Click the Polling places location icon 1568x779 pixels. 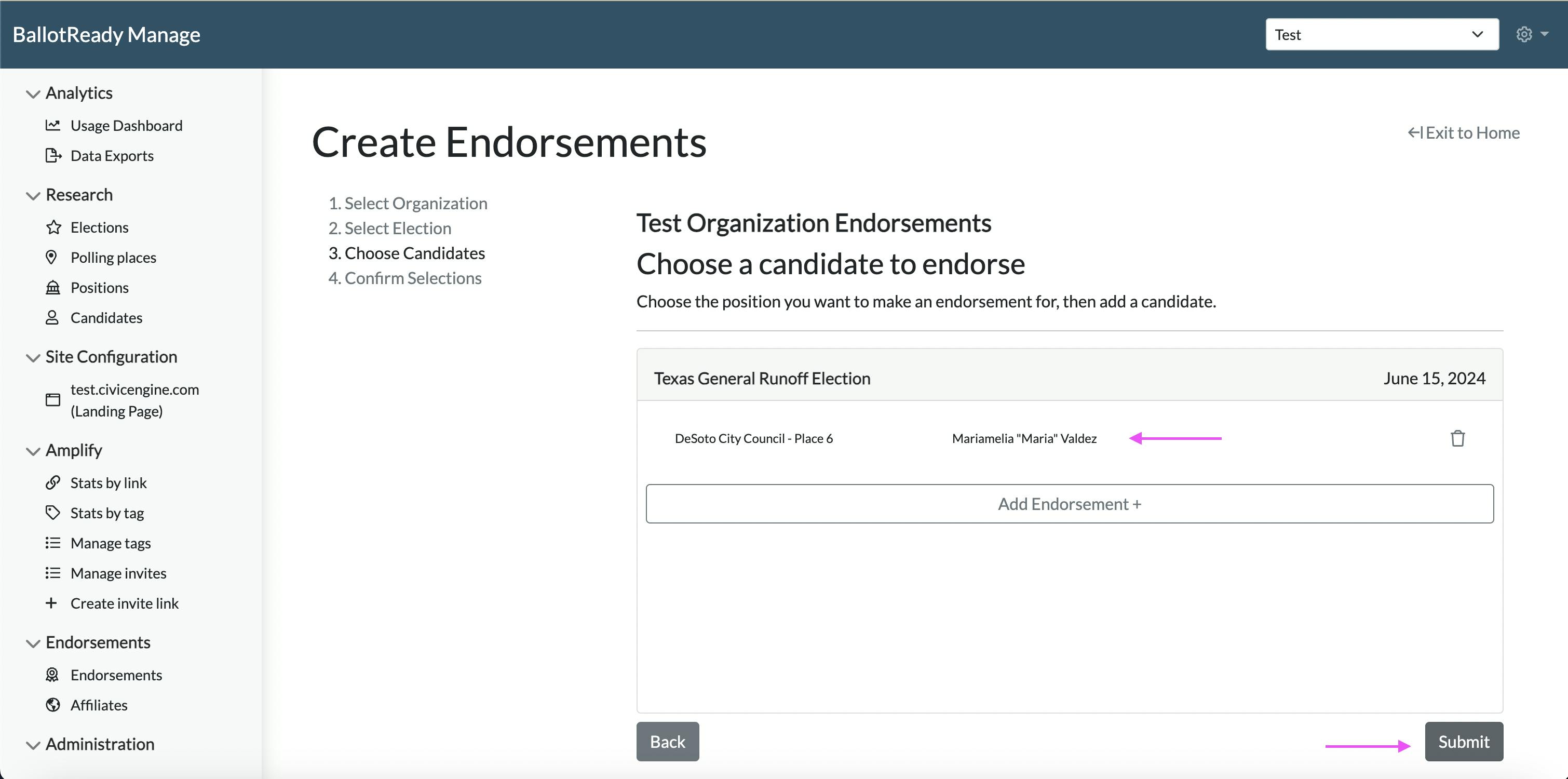click(52, 257)
